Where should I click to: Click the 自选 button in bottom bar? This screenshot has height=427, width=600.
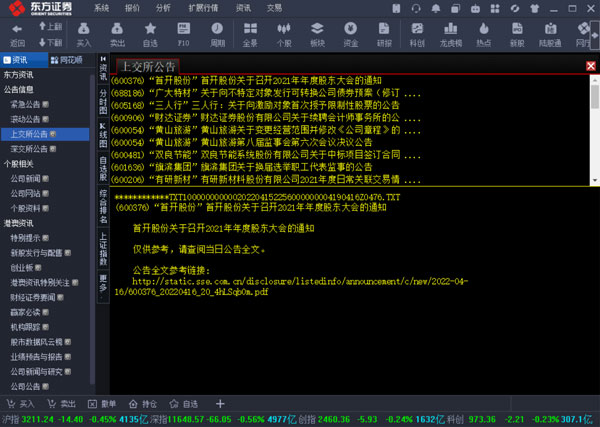pos(184,404)
